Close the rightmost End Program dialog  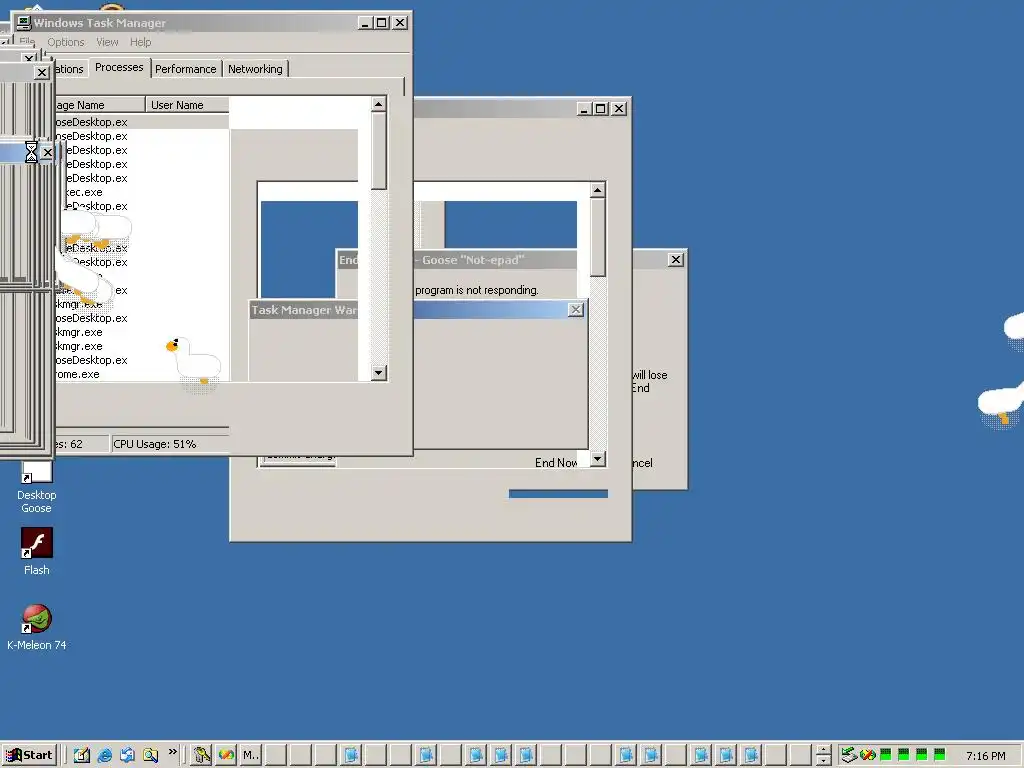tap(676, 259)
